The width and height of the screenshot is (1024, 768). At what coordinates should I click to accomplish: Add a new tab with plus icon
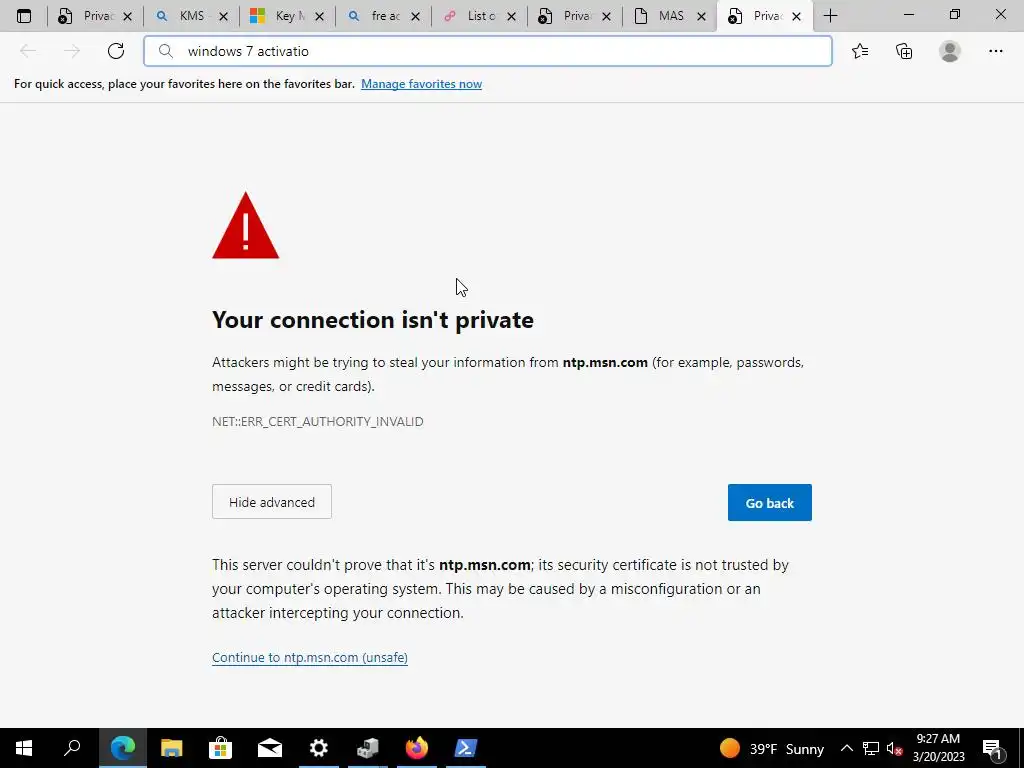click(830, 16)
